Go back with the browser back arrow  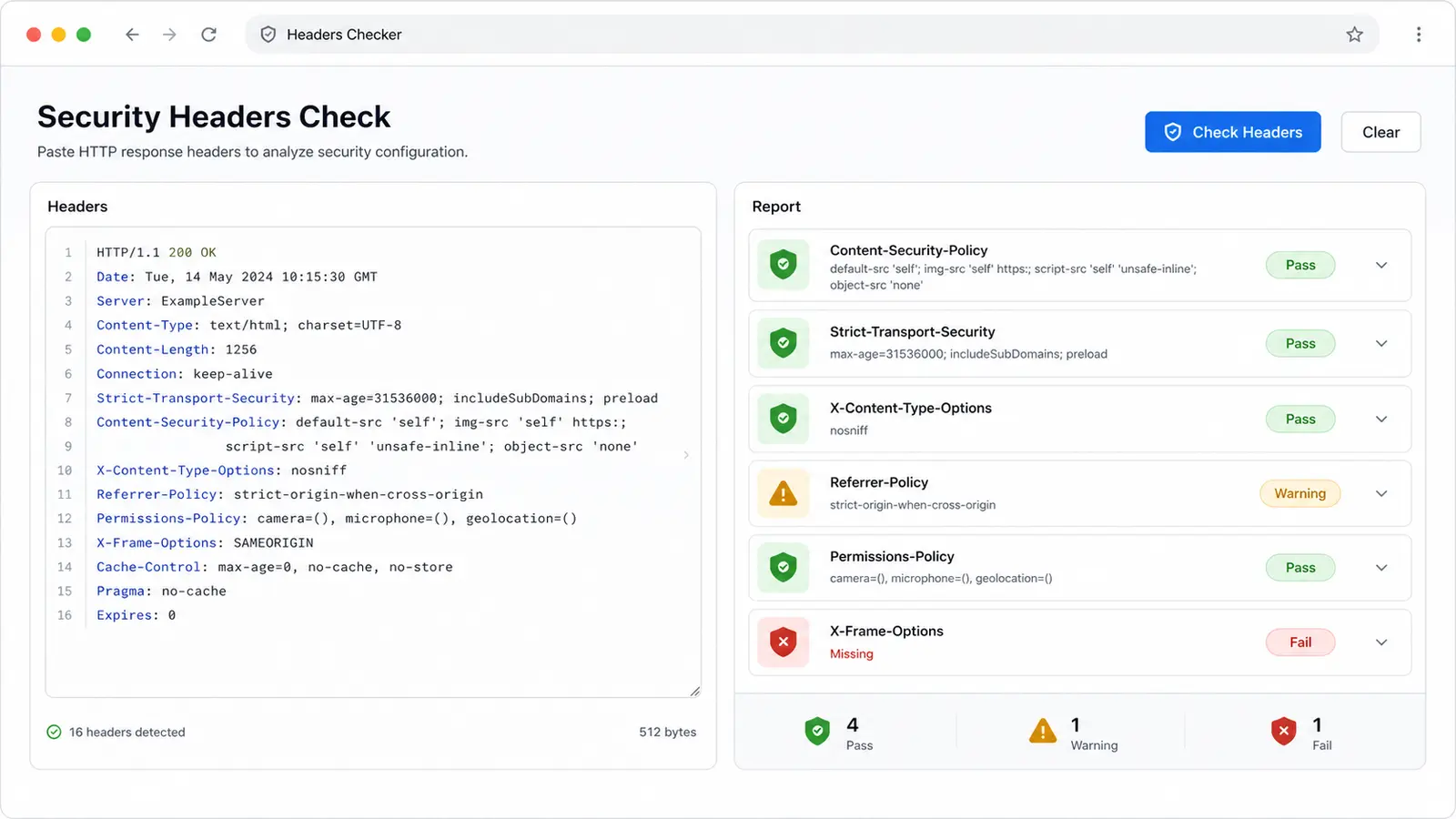132,35
